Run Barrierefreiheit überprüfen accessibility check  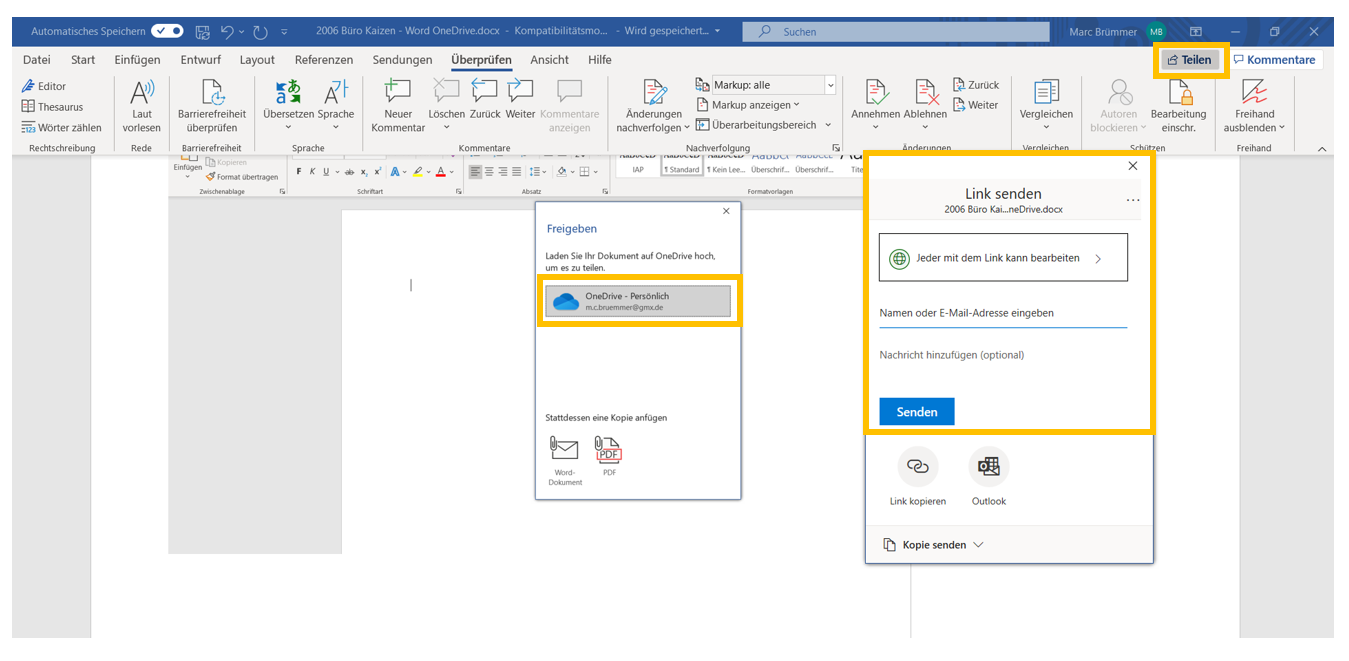[x=212, y=106]
